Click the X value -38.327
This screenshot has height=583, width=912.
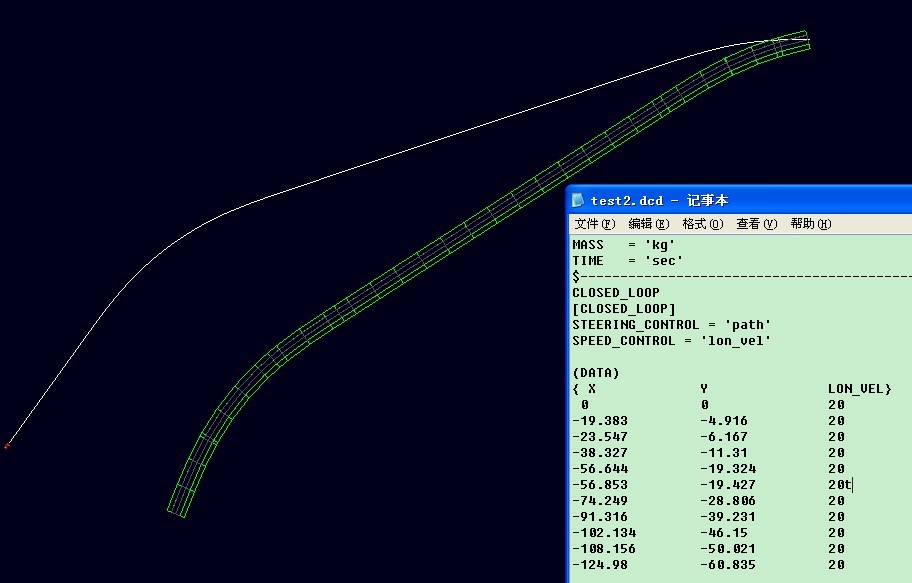600,453
